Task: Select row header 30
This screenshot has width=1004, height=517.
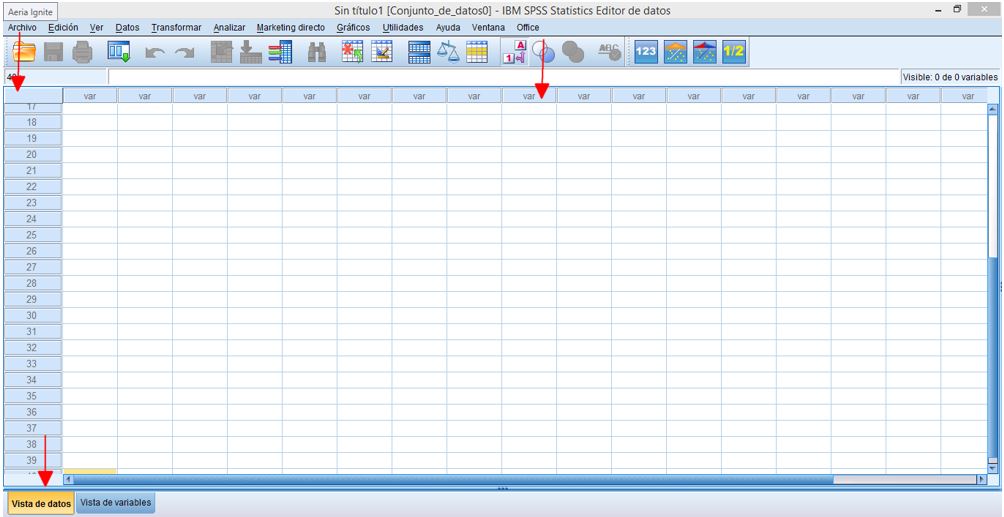Action: (33, 315)
